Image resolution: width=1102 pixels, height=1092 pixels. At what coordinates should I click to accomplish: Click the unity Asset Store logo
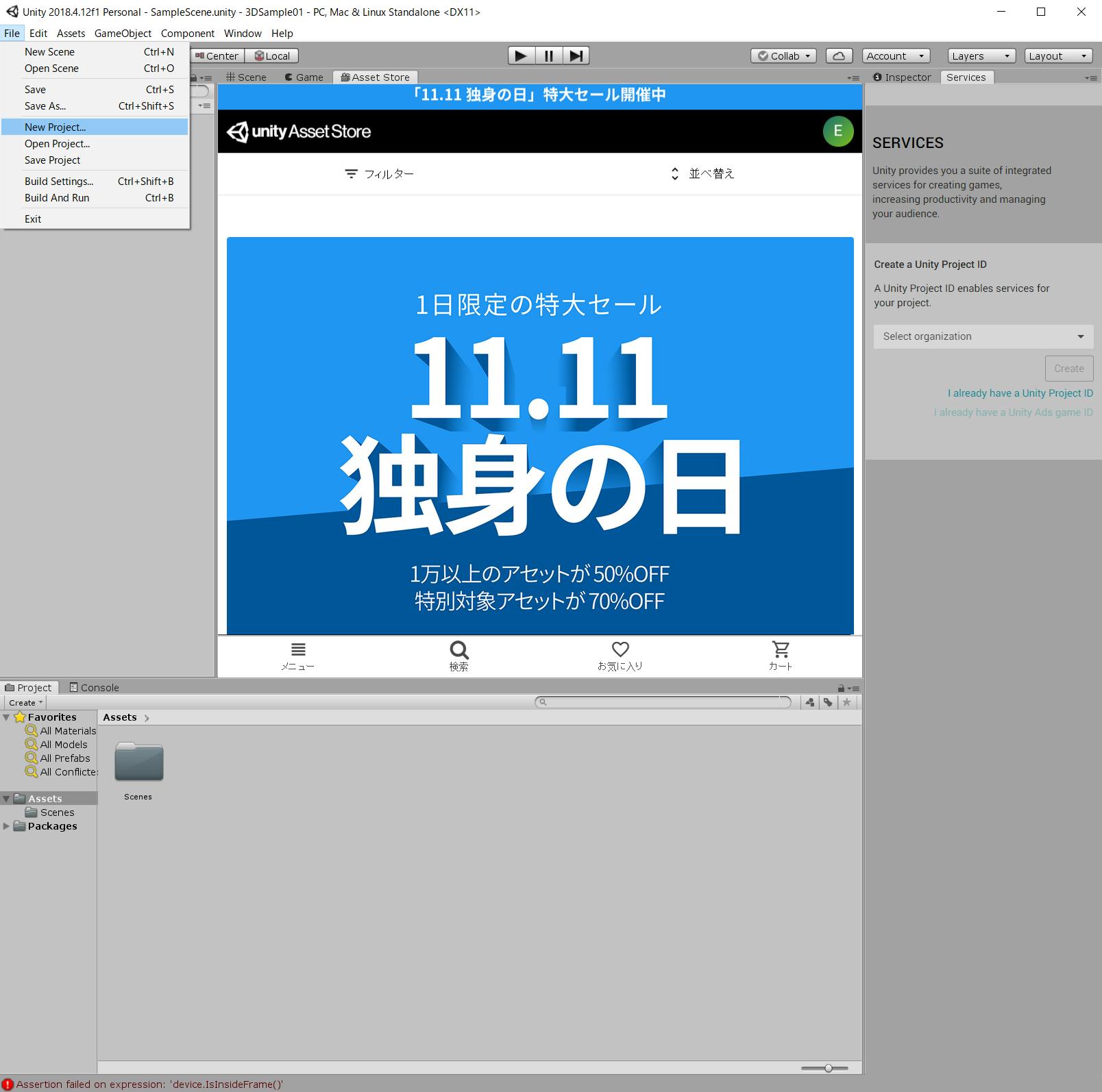coord(299,132)
